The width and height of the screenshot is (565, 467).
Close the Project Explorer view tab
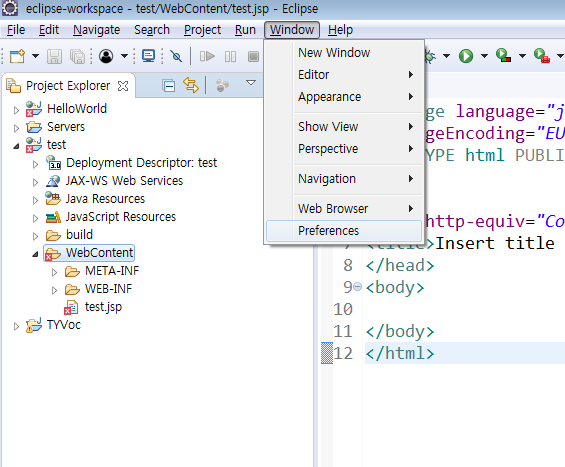point(123,86)
